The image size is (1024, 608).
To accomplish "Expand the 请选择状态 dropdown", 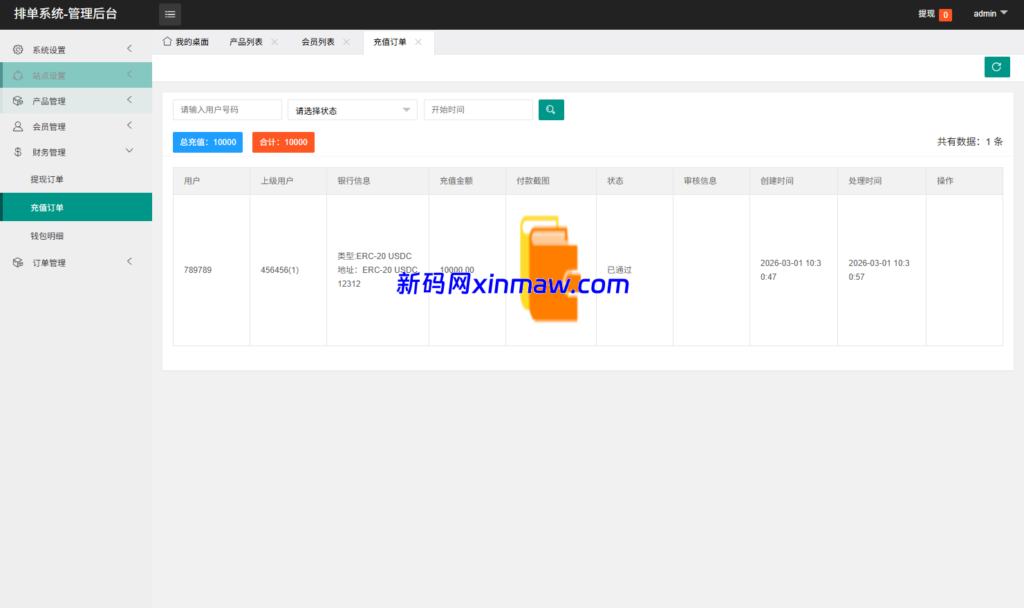I will pos(352,109).
